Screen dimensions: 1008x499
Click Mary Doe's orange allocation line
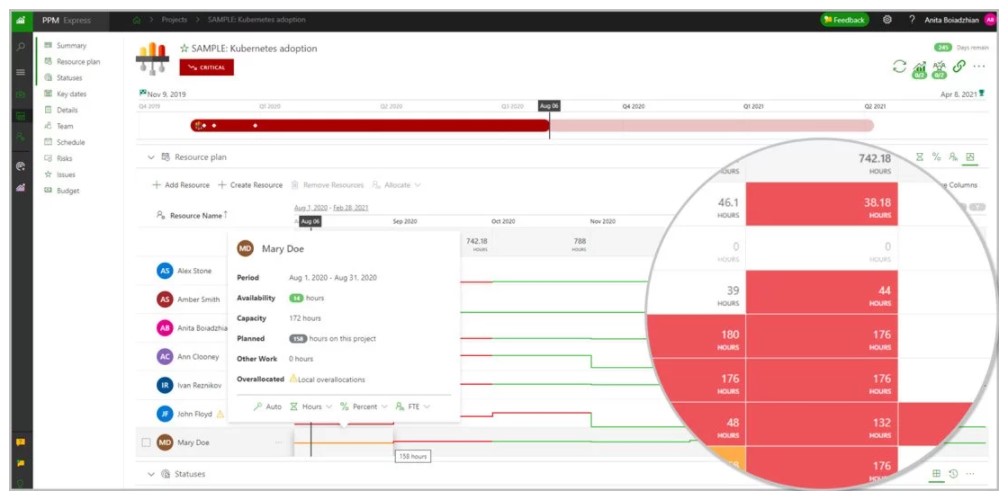[x=343, y=442]
